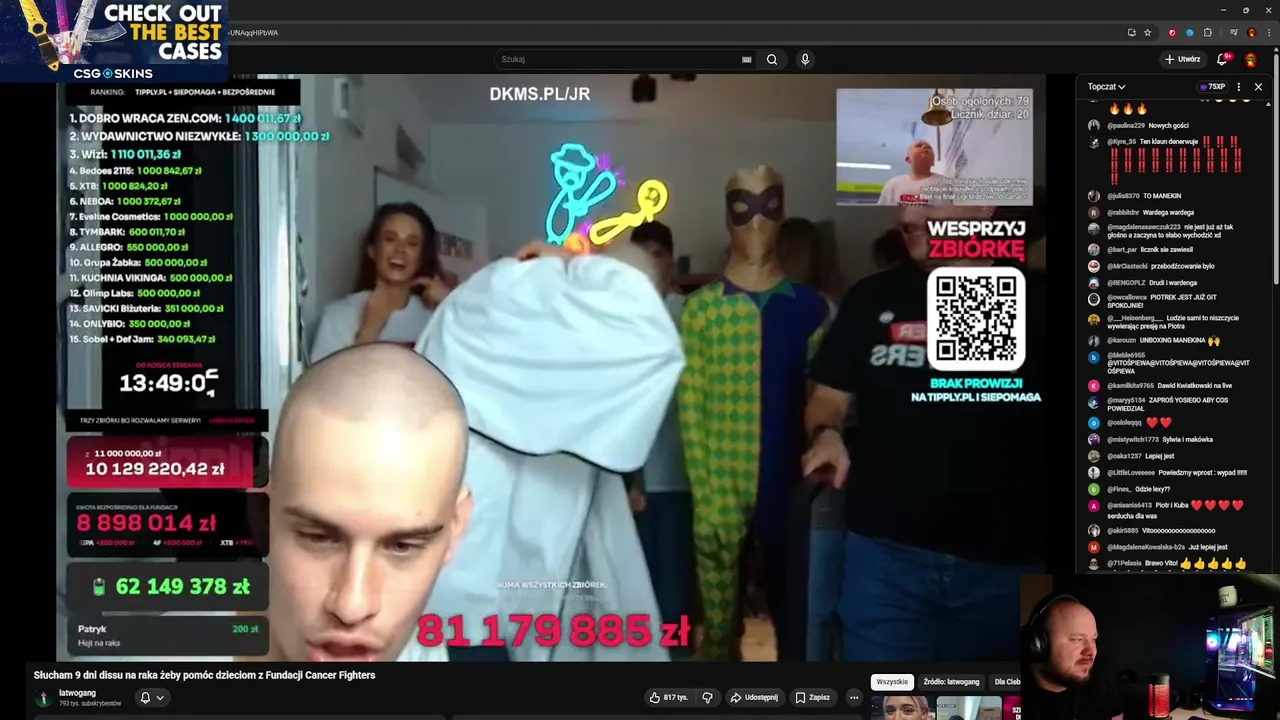Screen dimensions: 1280x720
Task: Select Źródło: latwogang filter chip
Action: click(951, 682)
